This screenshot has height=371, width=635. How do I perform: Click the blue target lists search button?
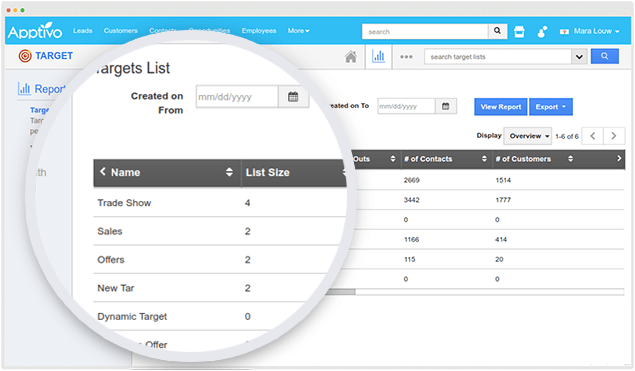[x=604, y=56]
